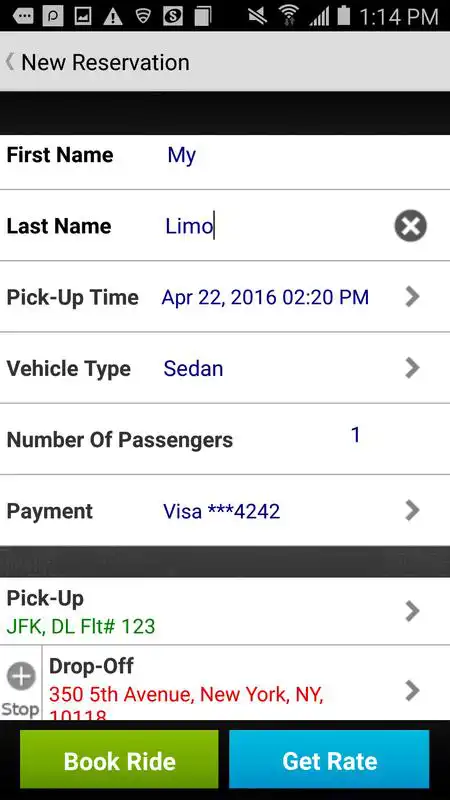Open the Drop-Off address chevron

tap(412, 690)
